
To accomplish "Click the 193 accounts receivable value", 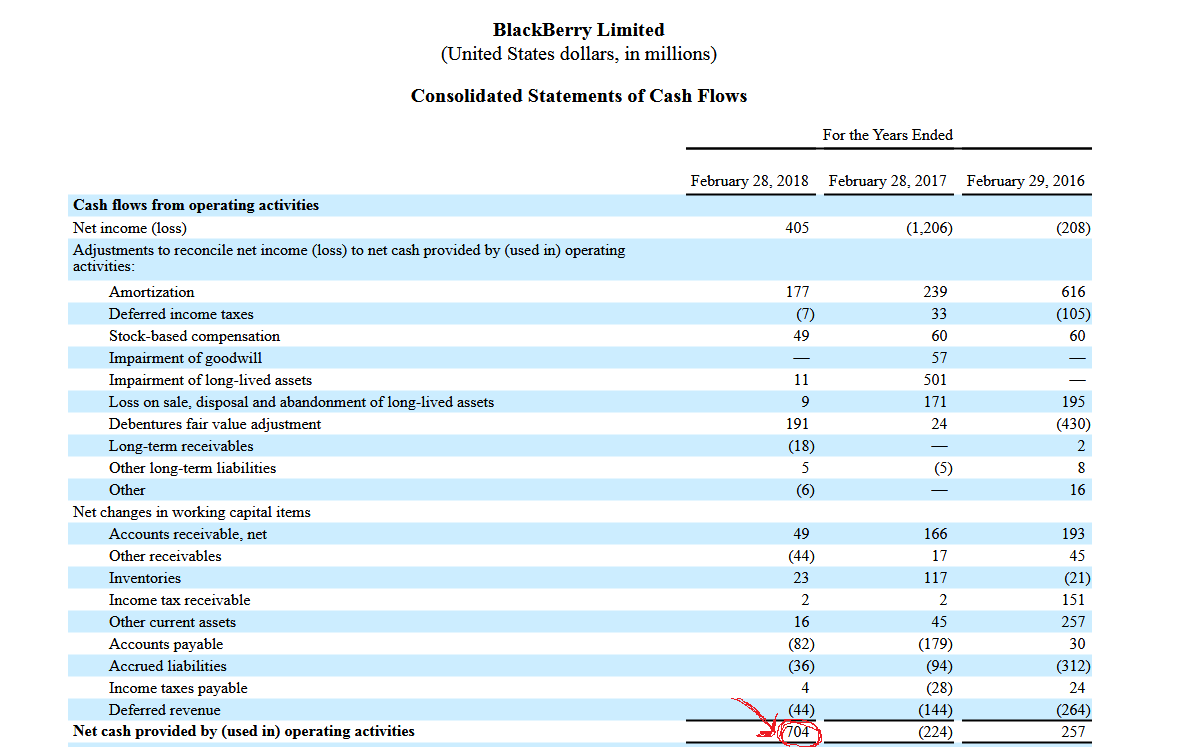I will pyautogui.click(x=1073, y=533).
